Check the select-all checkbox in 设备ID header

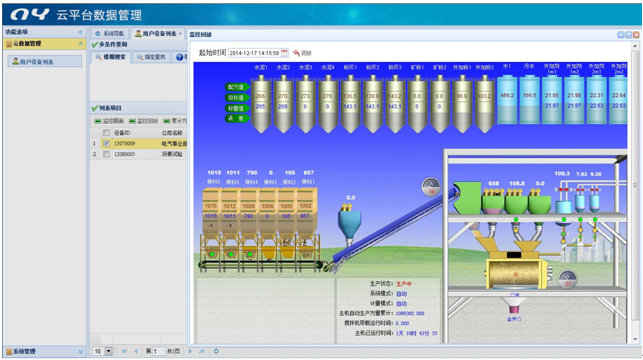point(107,132)
